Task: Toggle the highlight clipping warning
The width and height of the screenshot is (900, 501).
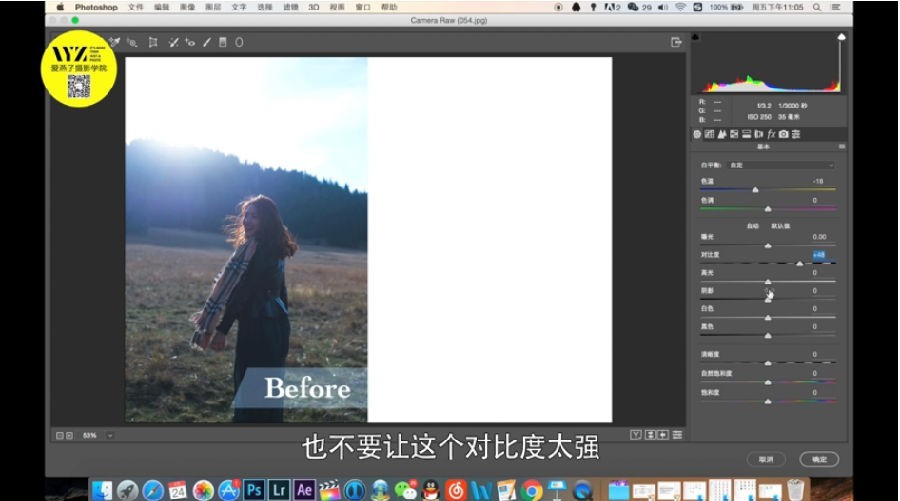Action: click(841, 37)
